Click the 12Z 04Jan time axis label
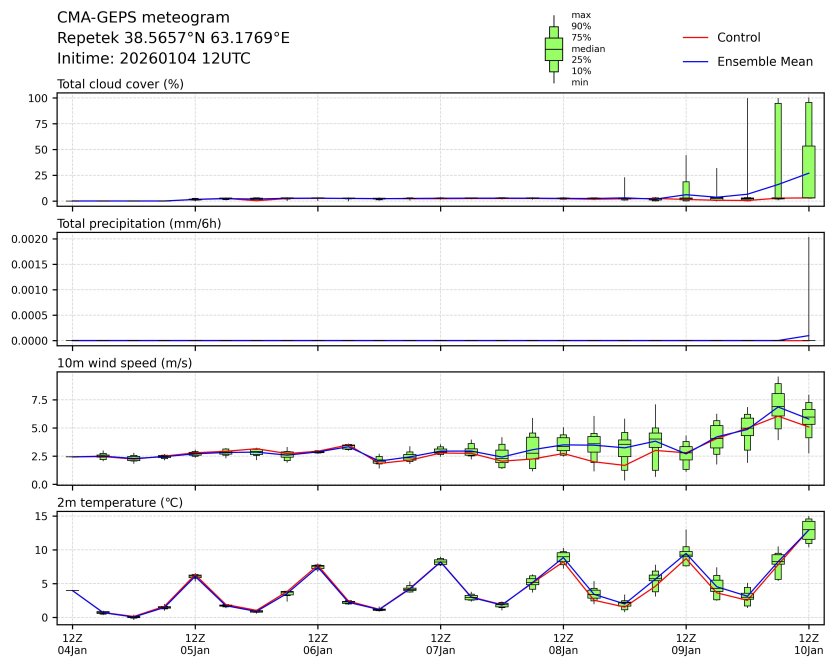This screenshot has height=667, width=835. [73, 643]
